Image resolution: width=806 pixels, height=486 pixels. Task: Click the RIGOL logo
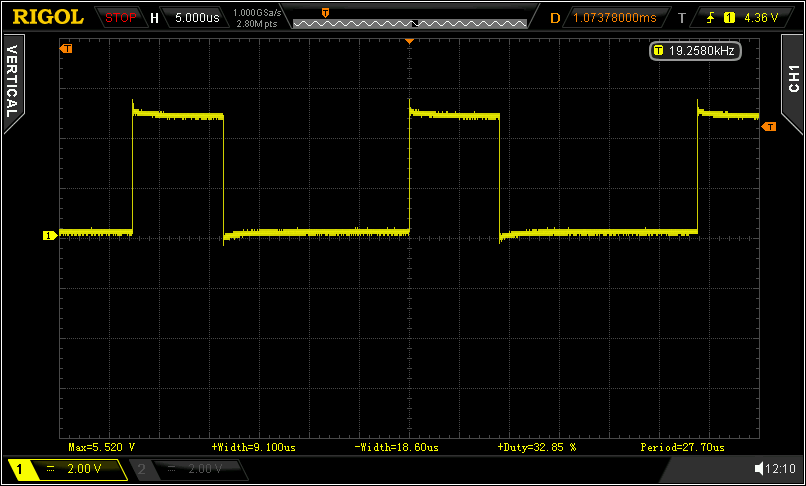pos(47,16)
